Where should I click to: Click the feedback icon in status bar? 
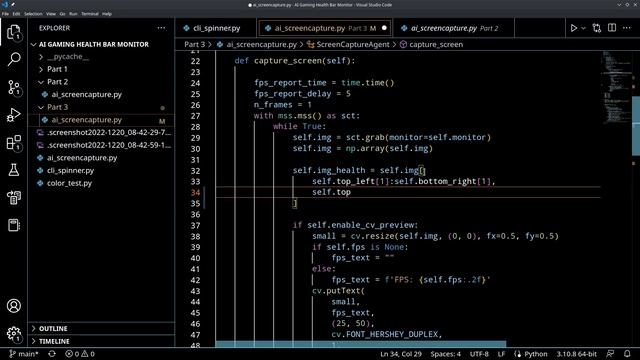(610, 354)
